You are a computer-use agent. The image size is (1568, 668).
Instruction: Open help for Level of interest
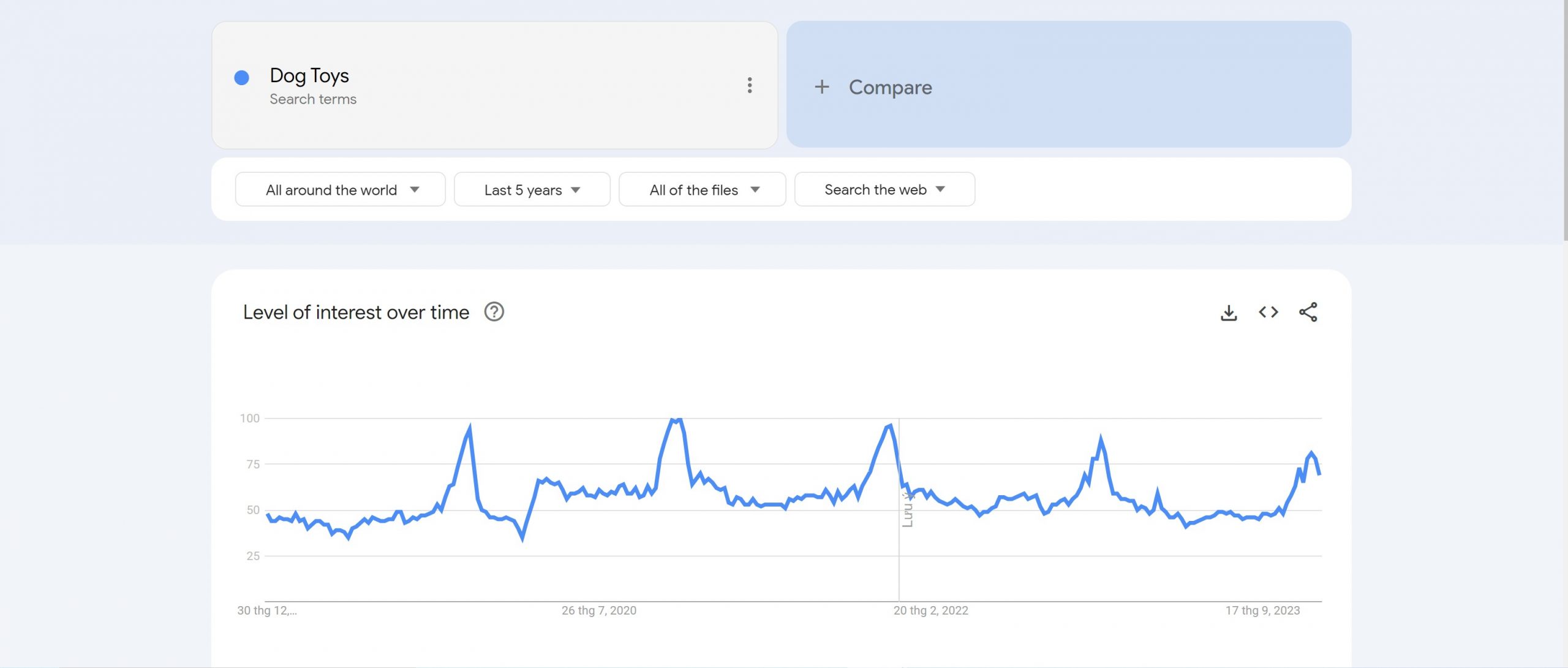[x=494, y=313]
